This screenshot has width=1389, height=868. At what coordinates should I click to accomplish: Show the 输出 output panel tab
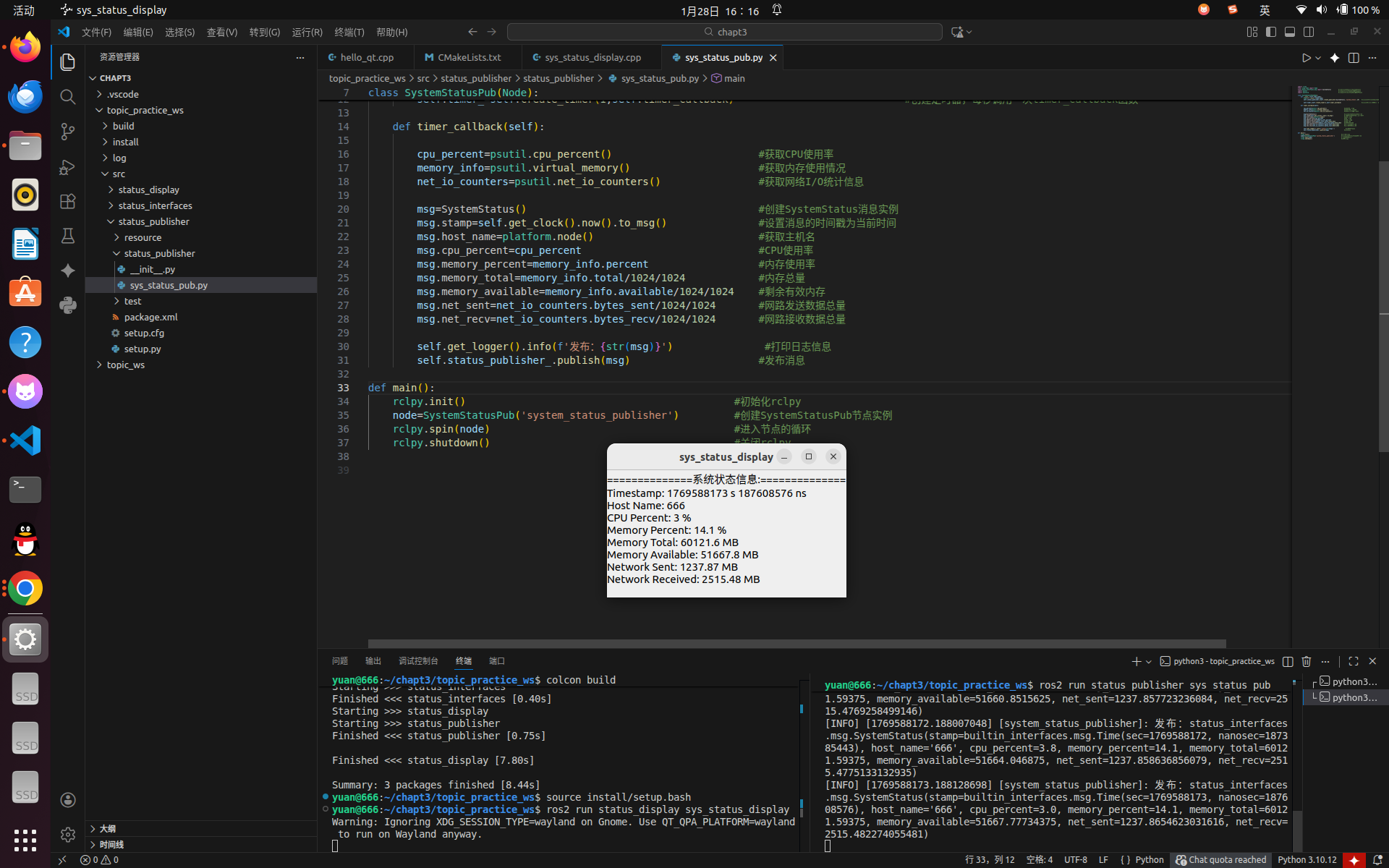pyautogui.click(x=373, y=661)
